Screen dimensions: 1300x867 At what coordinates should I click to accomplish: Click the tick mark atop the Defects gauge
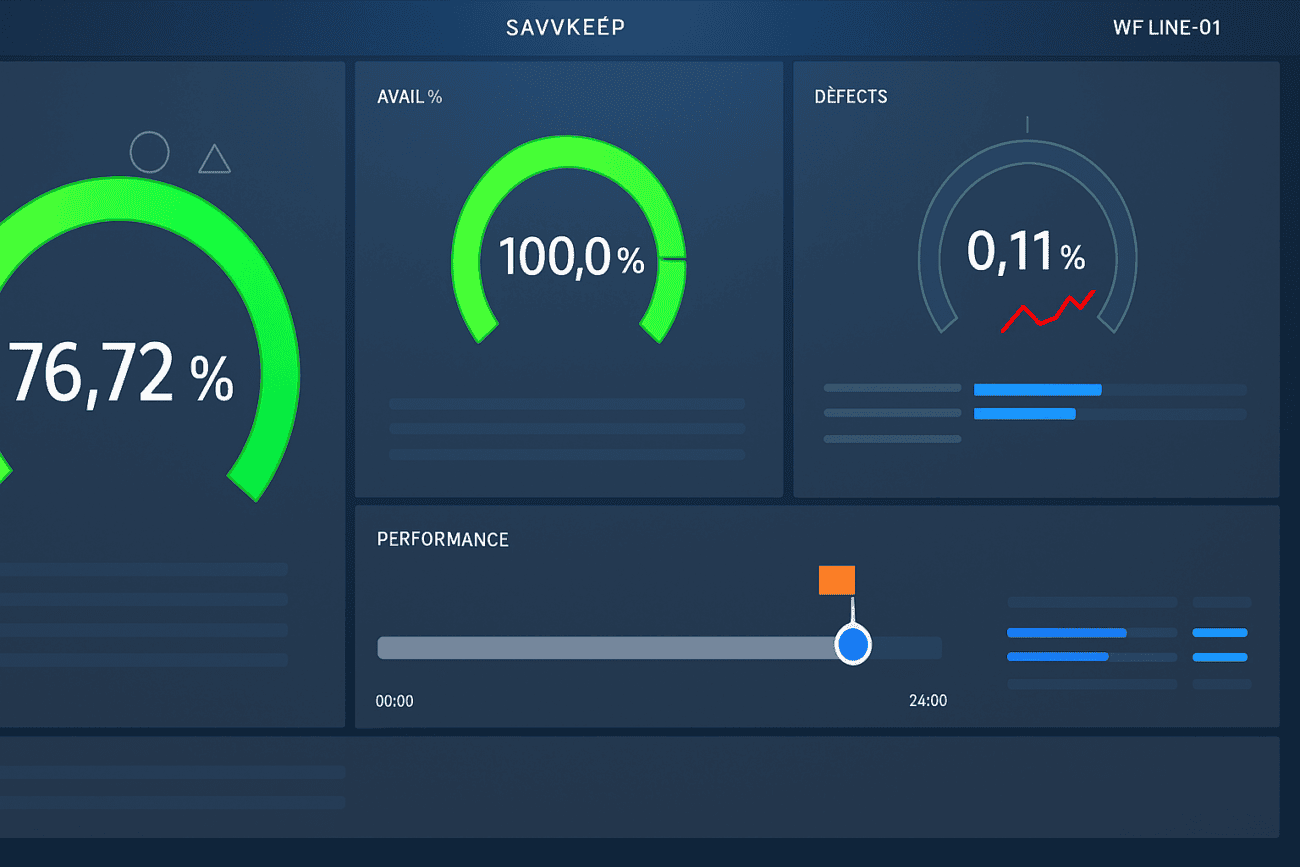point(1027,124)
